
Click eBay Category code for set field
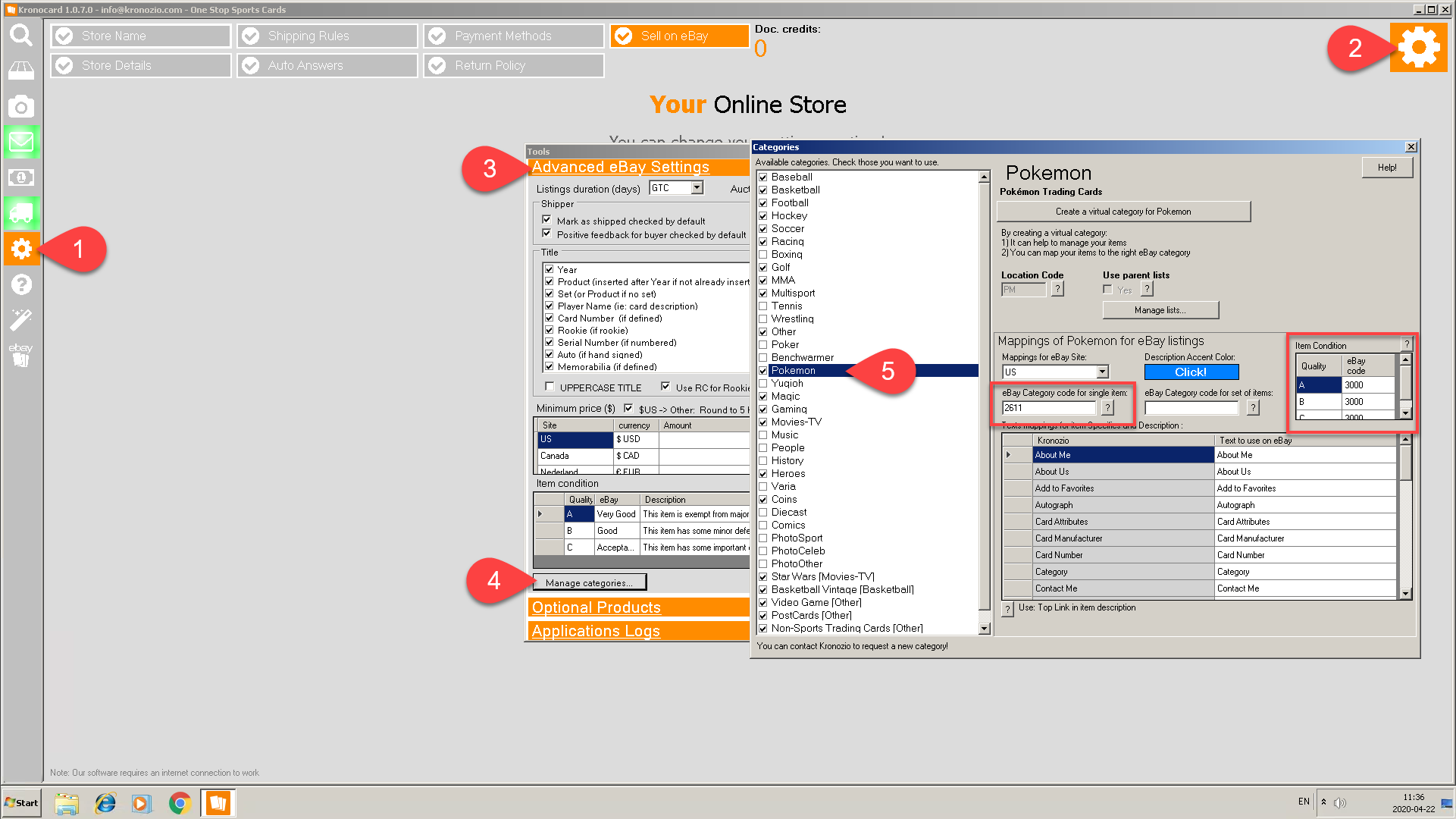[x=1191, y=408]
